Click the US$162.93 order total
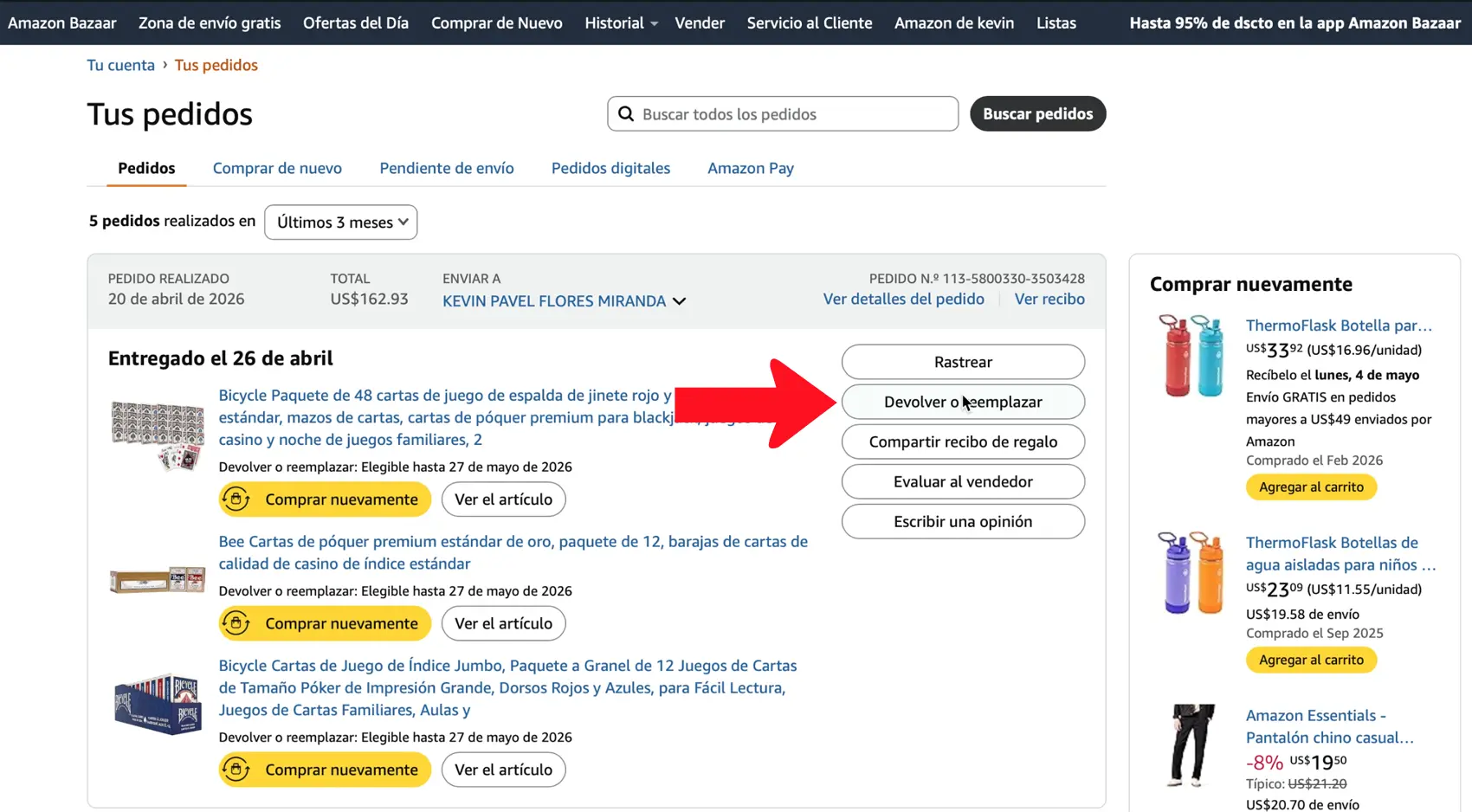 pyautogui.click(x=369, y=299)
